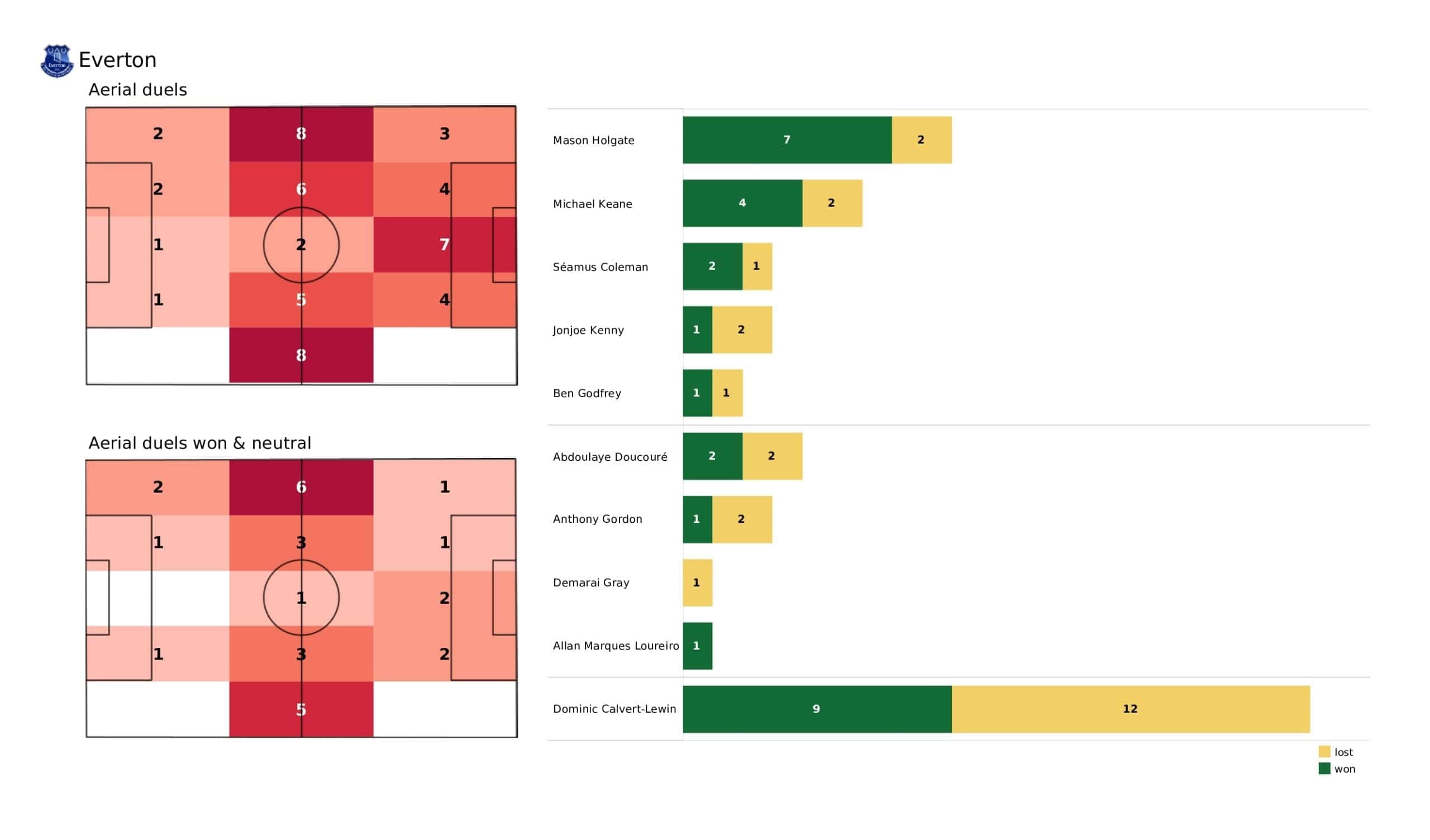Click the Aerial duels won & neutral heading
1430x840 pixels.
[x=200, y=443]
